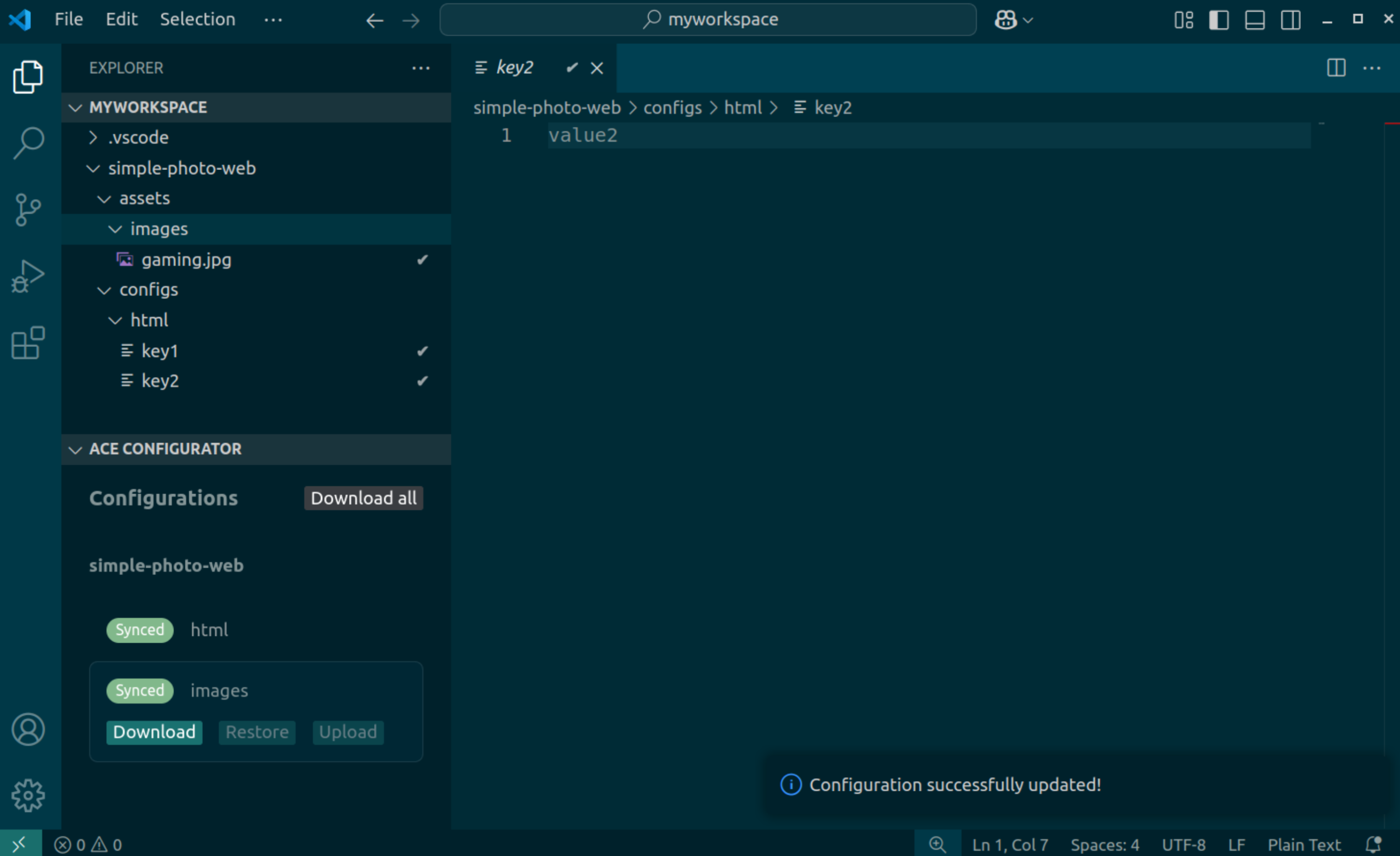Open key2 file in the explorer

tap(256, 381)
